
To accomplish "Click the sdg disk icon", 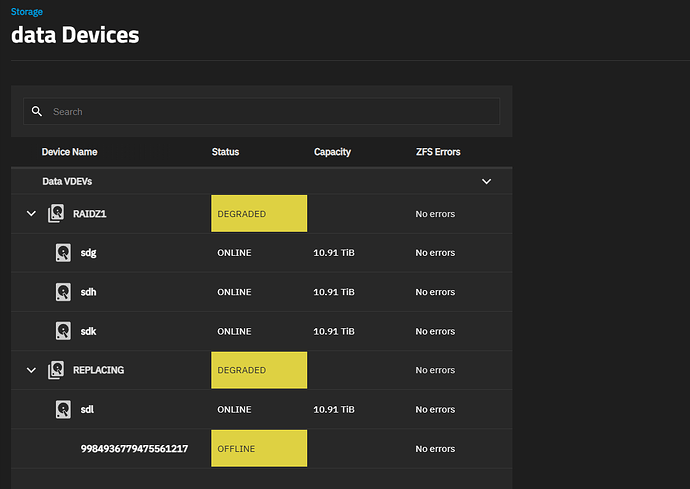I will point(63,253).
